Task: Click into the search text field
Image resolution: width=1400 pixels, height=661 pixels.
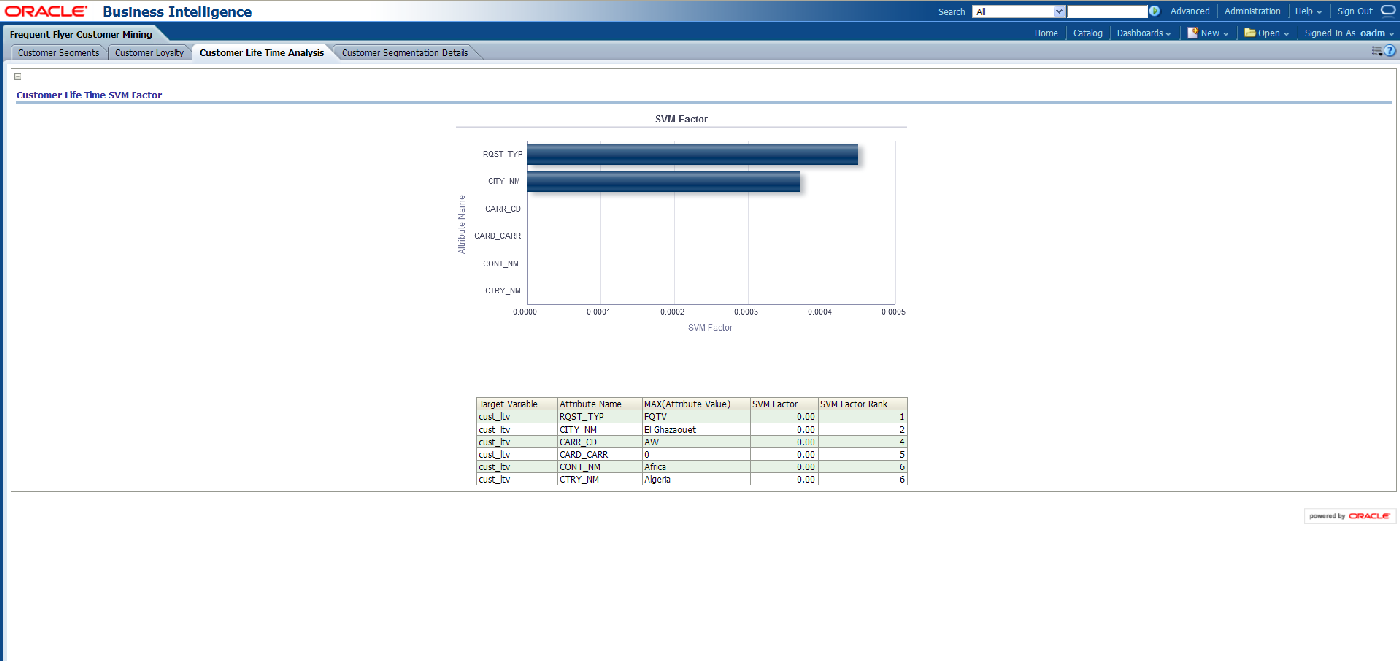Action: pos(1107,12)
